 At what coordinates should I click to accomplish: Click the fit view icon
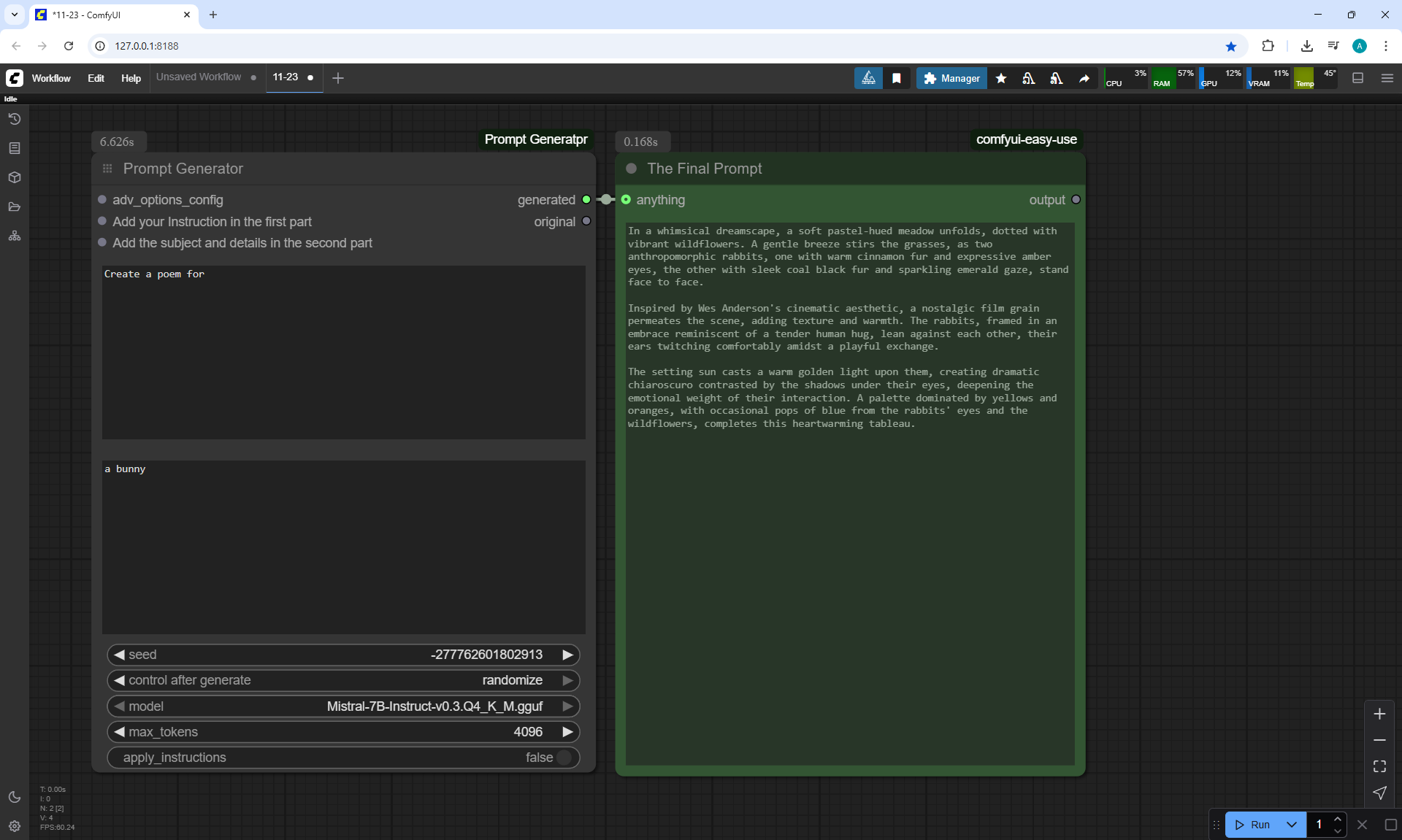(1379, 766)
